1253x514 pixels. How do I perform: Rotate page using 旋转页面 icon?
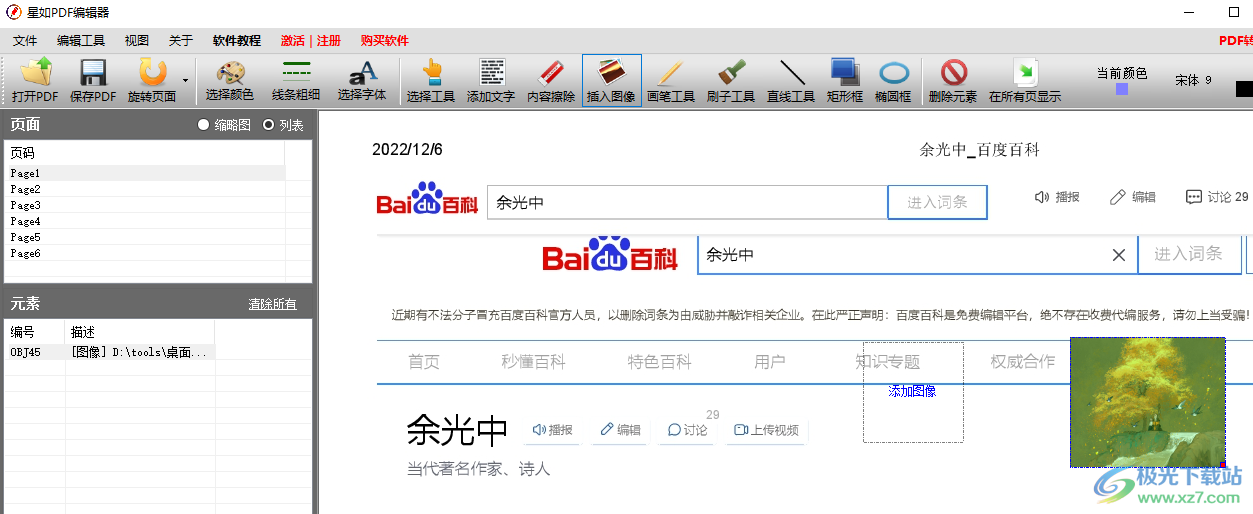[x=152, y=80]
